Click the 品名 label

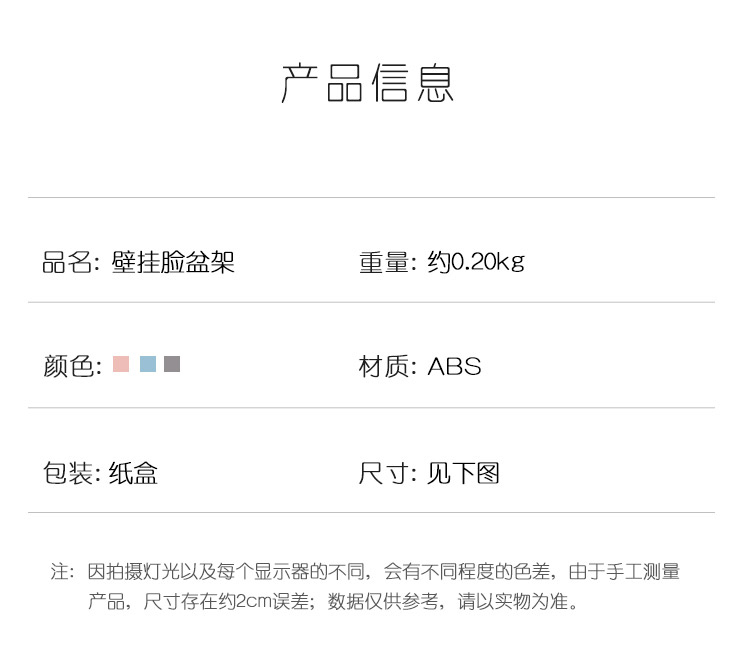point(67,262)
